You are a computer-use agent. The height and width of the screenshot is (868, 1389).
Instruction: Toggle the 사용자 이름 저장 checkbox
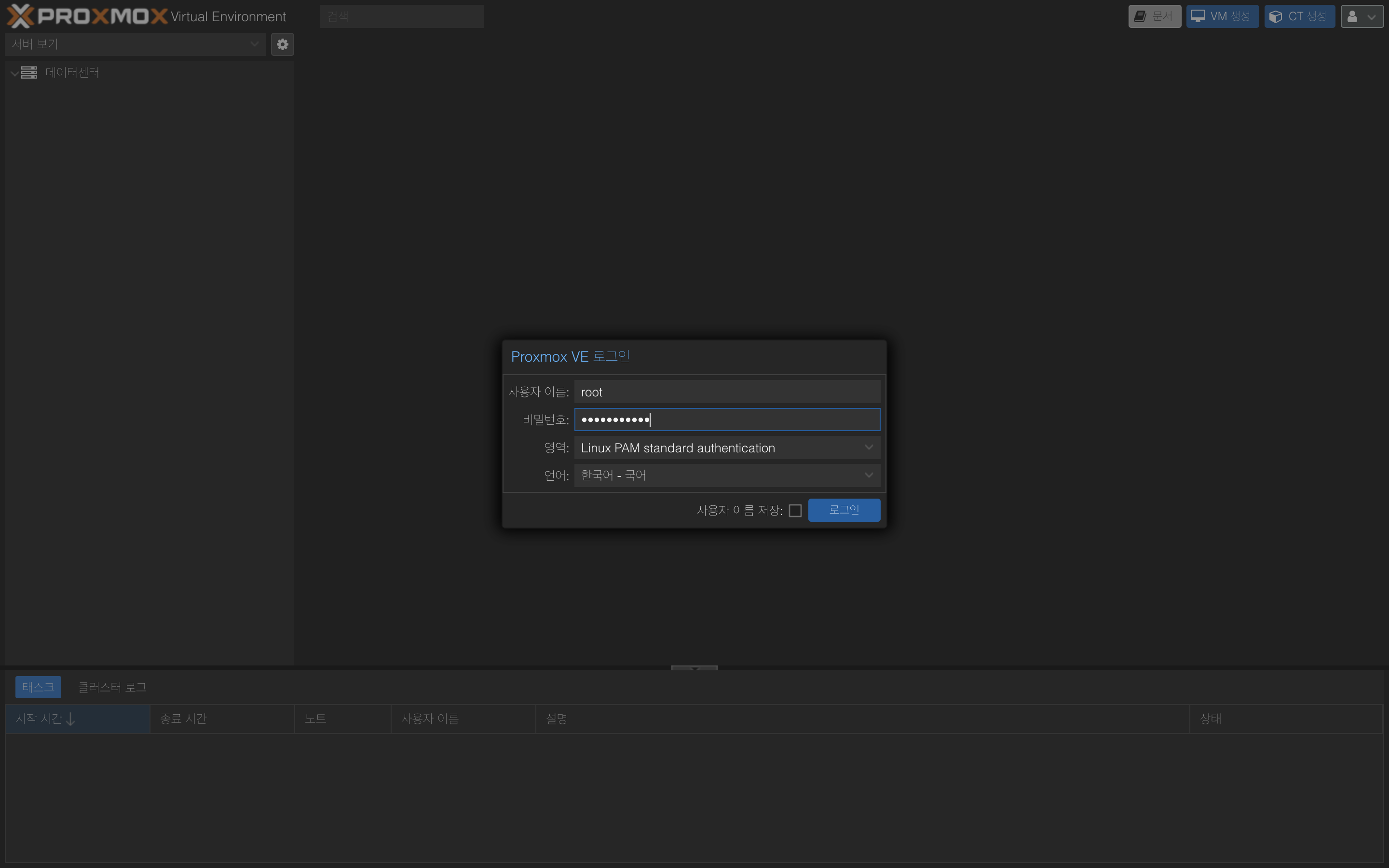pyautogui.click(x=795, y=510)
